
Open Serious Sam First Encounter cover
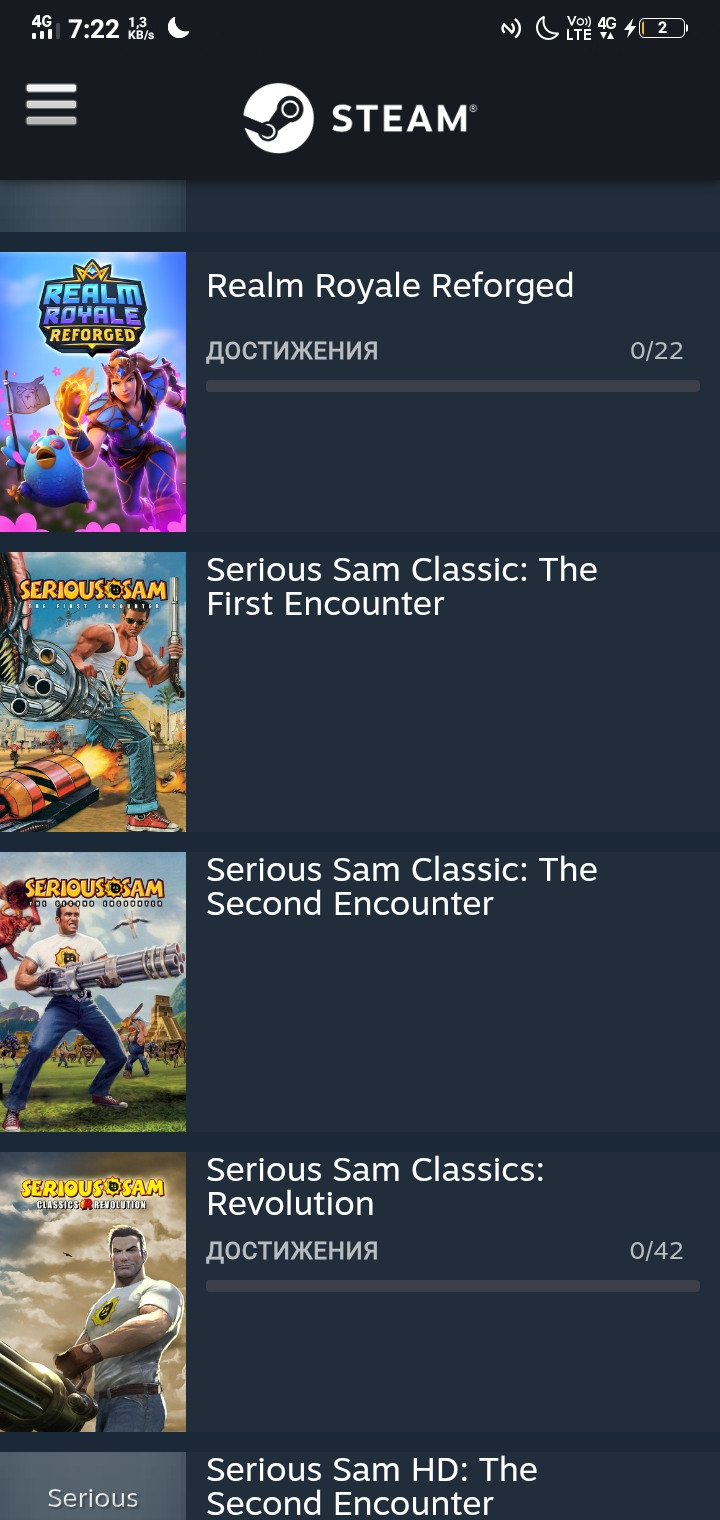pos(93,692)
